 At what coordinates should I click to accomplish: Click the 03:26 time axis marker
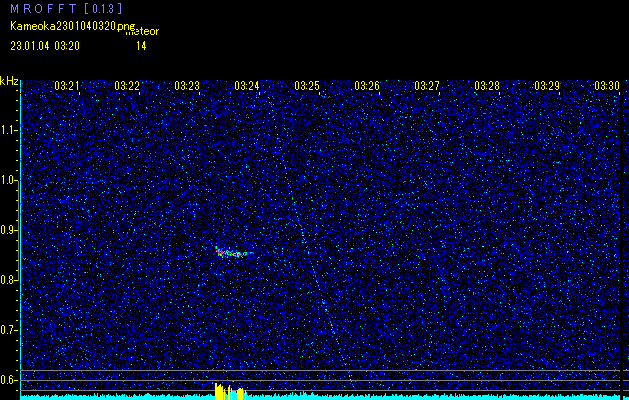pos(367,85)
